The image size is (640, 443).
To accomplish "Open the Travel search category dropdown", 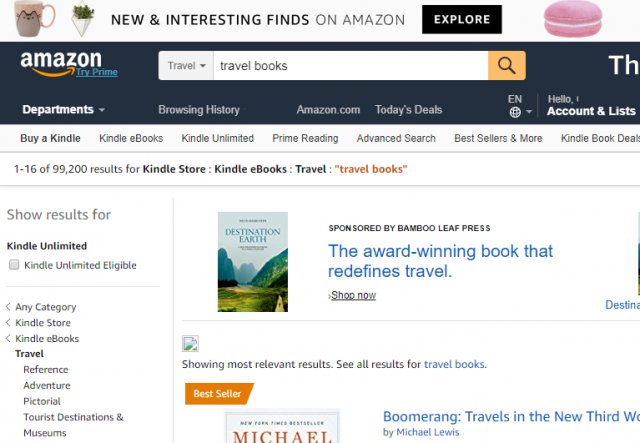I will click(x=186, y=65).
